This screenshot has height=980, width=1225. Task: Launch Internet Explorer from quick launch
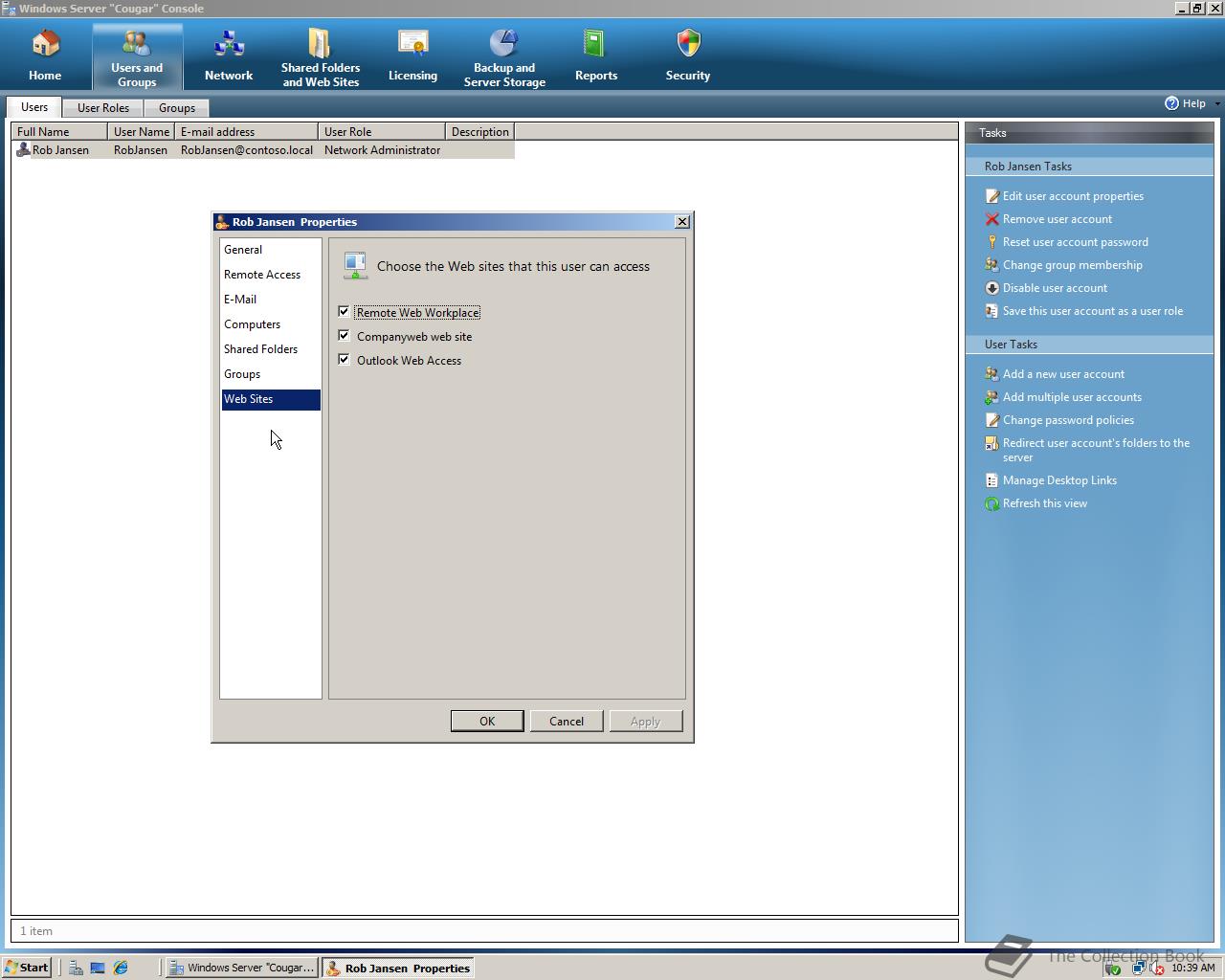pyautogui.click(x=121, y=968)
